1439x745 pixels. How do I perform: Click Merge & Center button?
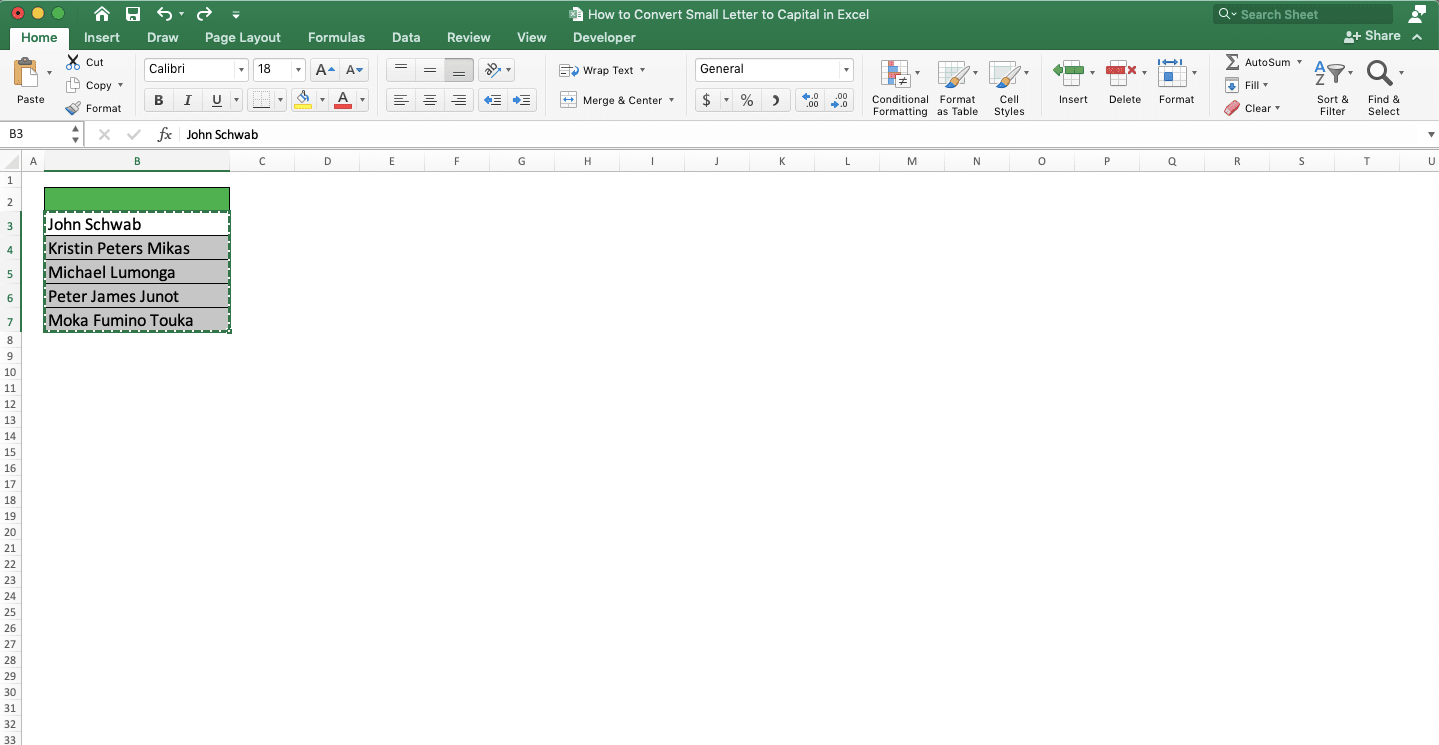[x=611, y=100]
